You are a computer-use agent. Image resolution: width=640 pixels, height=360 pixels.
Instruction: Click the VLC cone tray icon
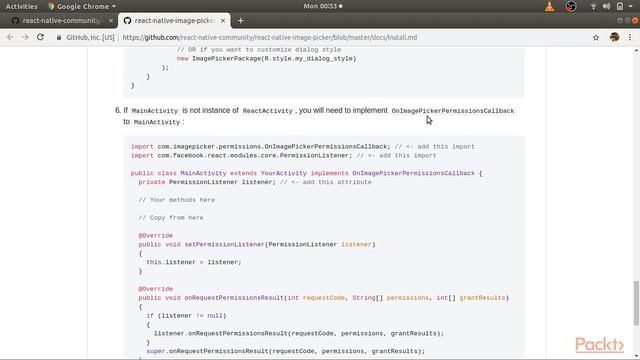(549, 6)
